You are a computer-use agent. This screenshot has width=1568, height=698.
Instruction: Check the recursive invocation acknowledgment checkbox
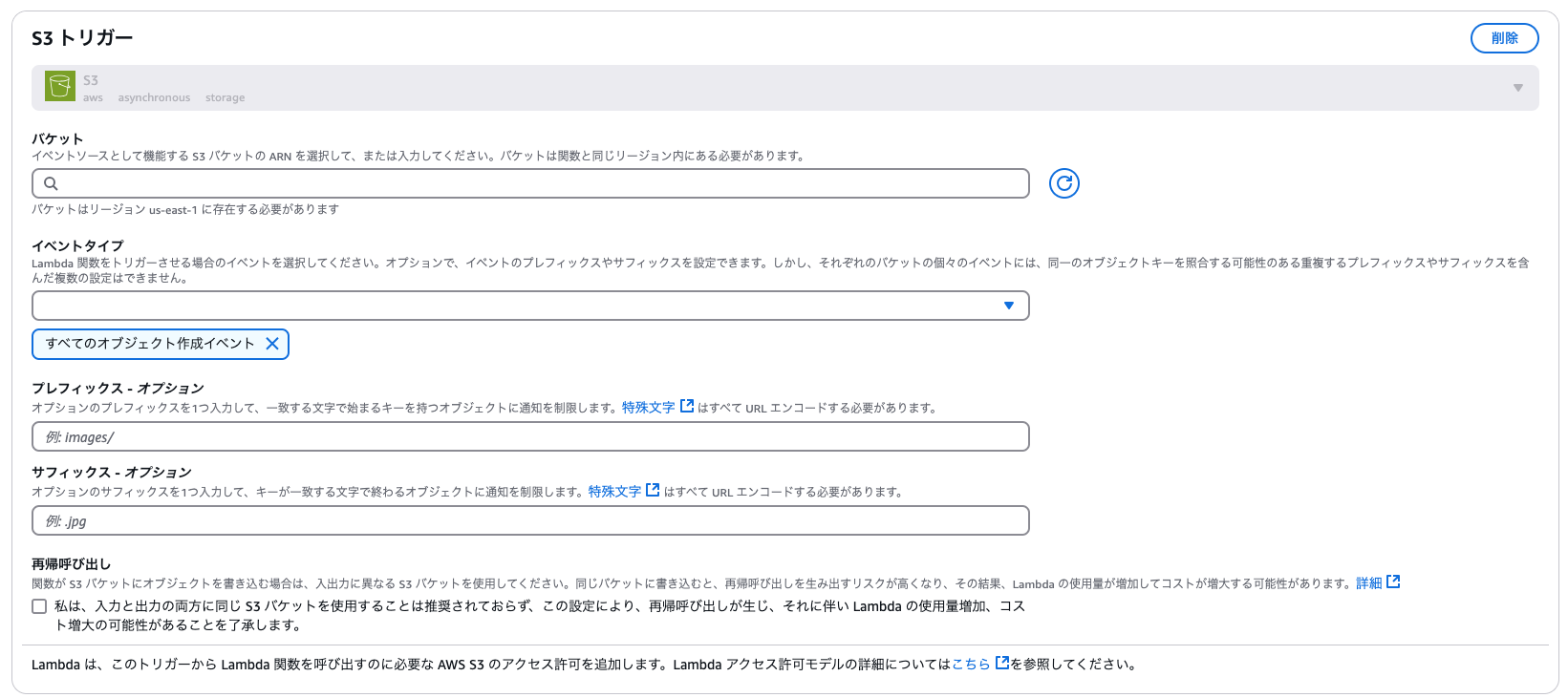(39, 606)
